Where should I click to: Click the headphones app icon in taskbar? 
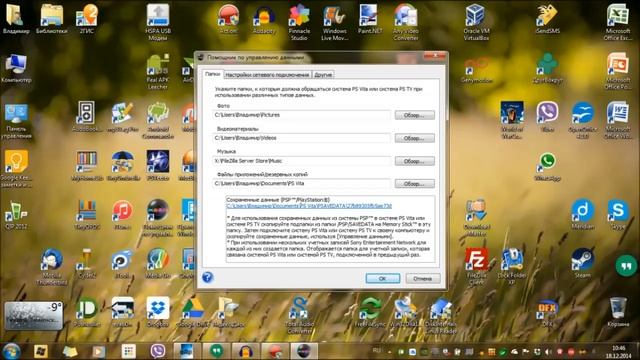[x=246, y=351]
